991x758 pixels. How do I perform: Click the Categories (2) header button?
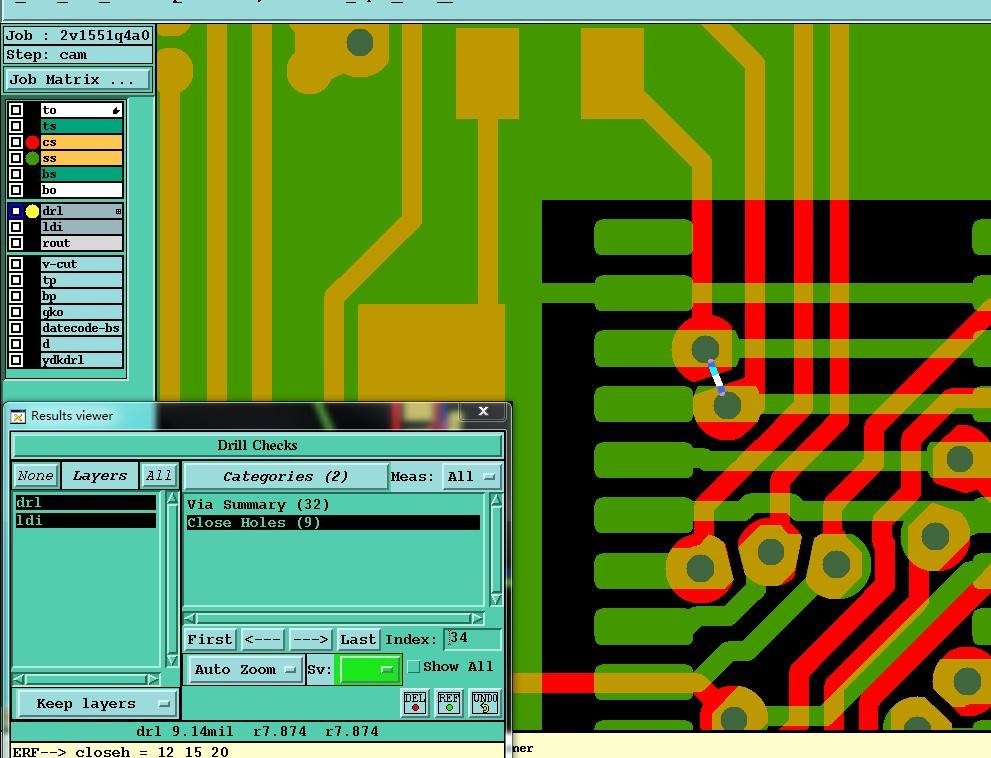click(x=285, y=477)
